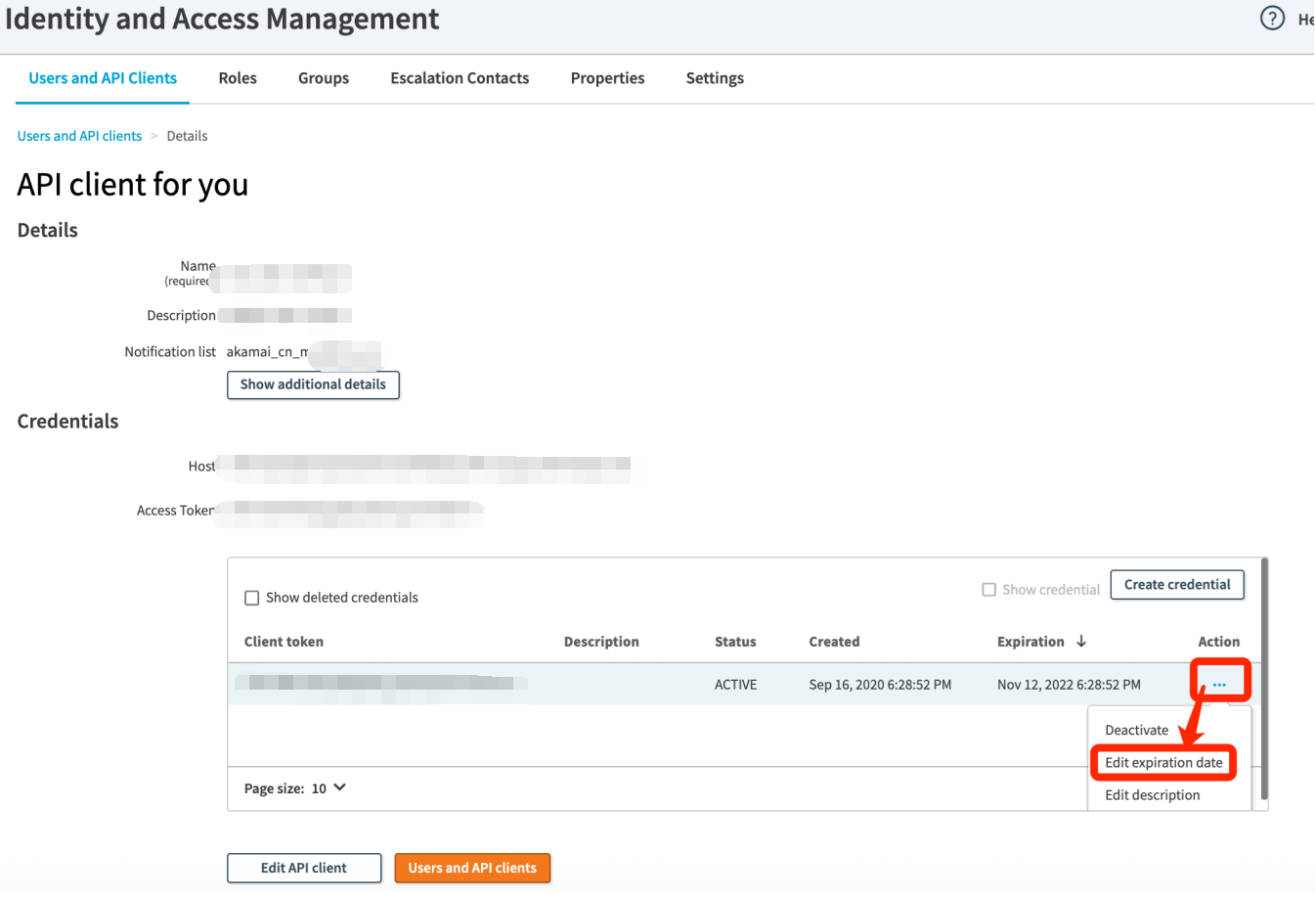Tick the Show deleted credentials checkbox

[x=251, y=598]
